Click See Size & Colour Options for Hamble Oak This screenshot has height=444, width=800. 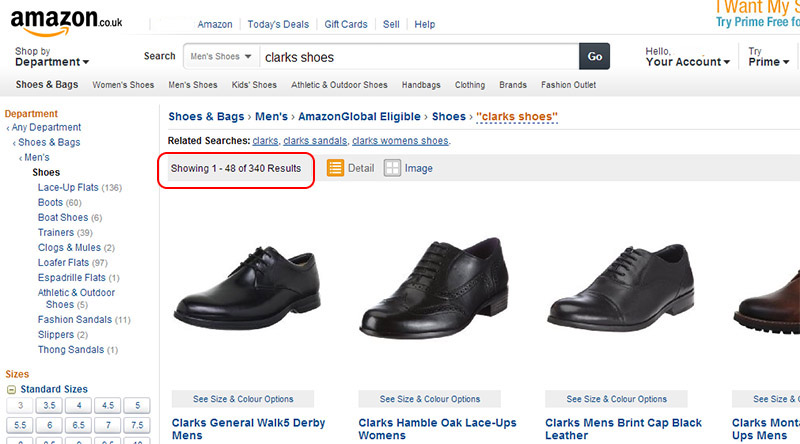tap(430, 399)
